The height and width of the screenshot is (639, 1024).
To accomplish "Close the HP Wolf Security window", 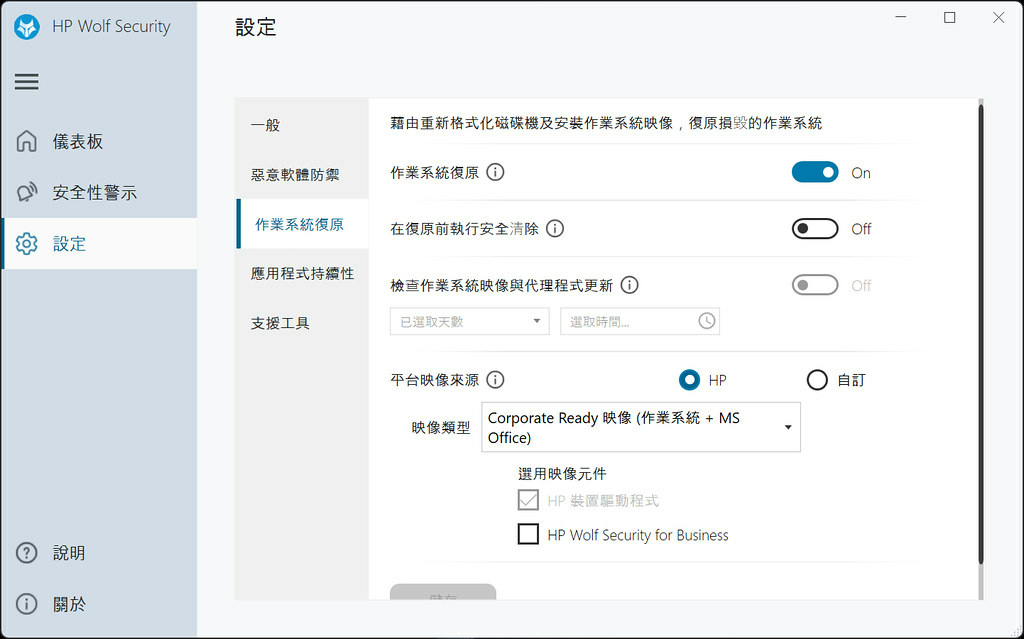I will pos(999,18).
